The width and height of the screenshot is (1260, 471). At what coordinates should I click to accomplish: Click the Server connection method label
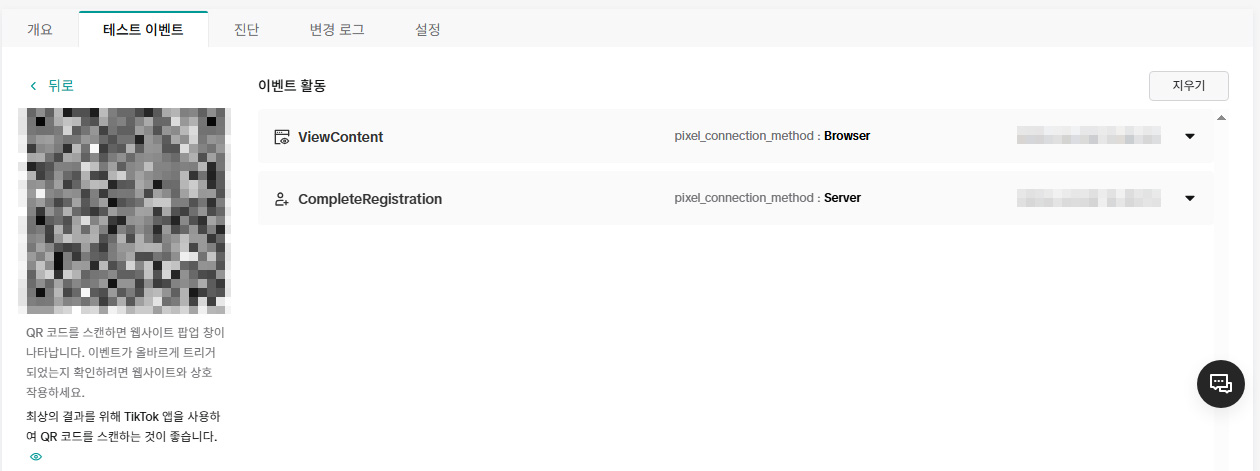[x=842, y=198]
